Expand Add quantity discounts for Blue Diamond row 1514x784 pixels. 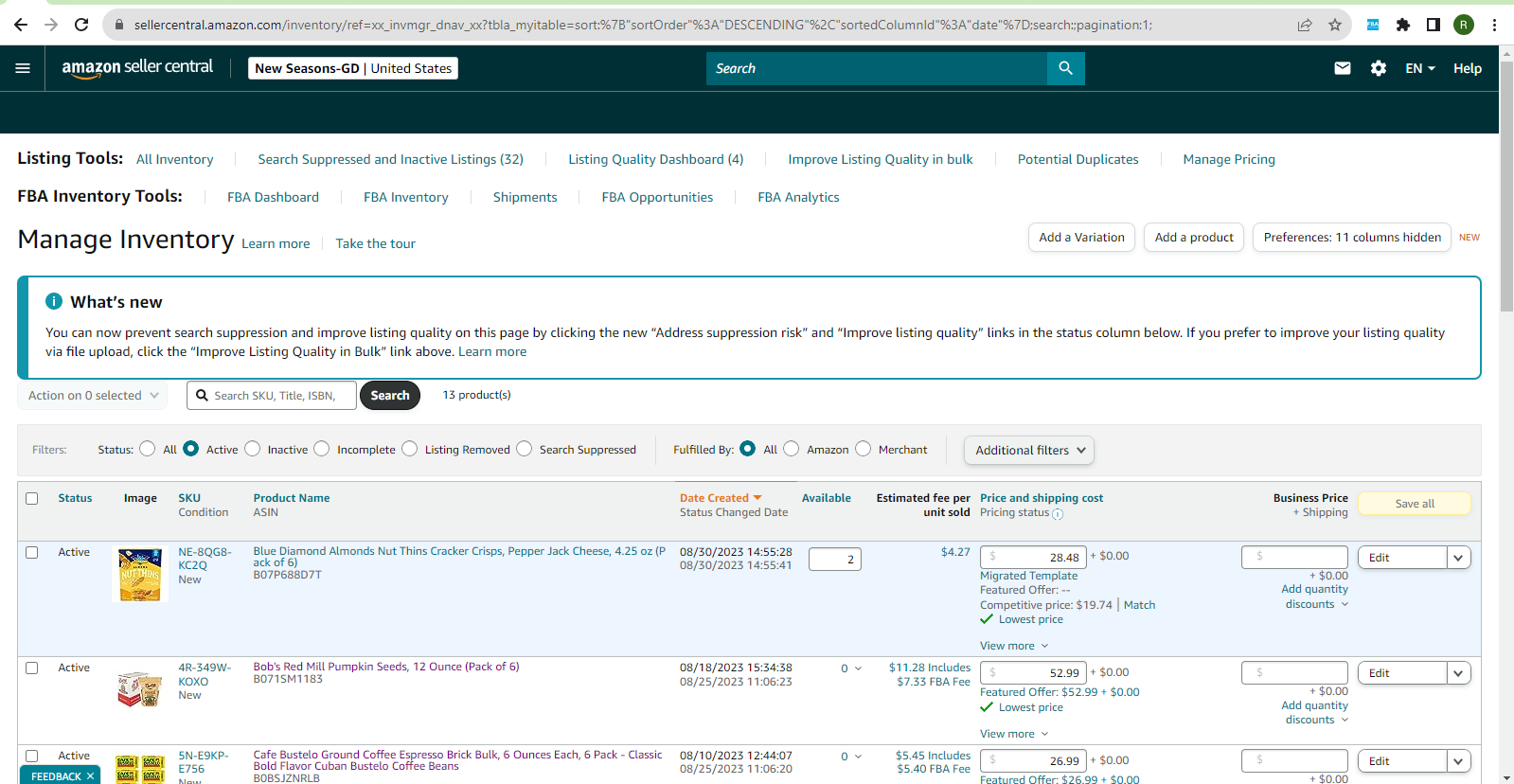point(1315,597)
